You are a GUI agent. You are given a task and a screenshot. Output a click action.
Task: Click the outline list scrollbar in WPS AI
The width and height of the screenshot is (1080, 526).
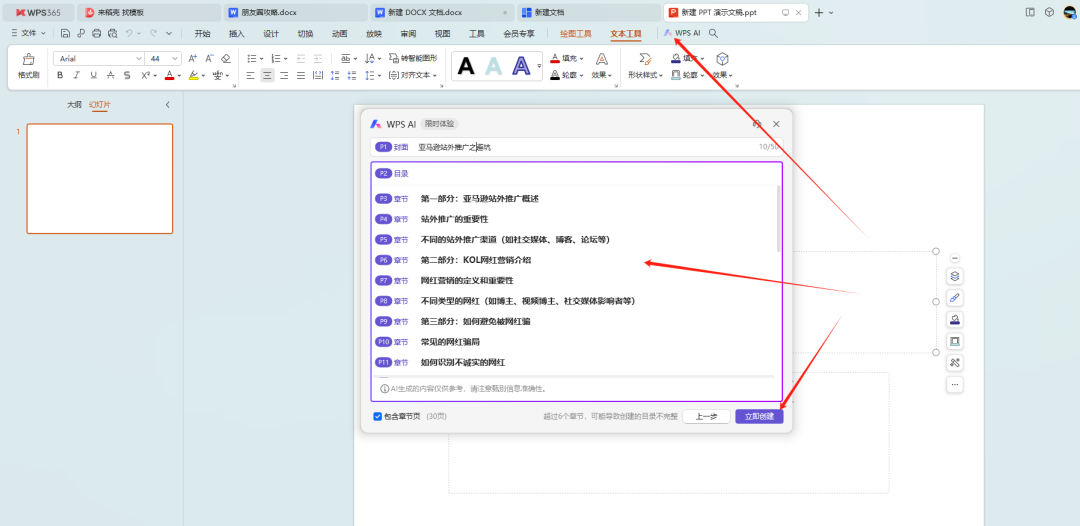coord(779,218)
